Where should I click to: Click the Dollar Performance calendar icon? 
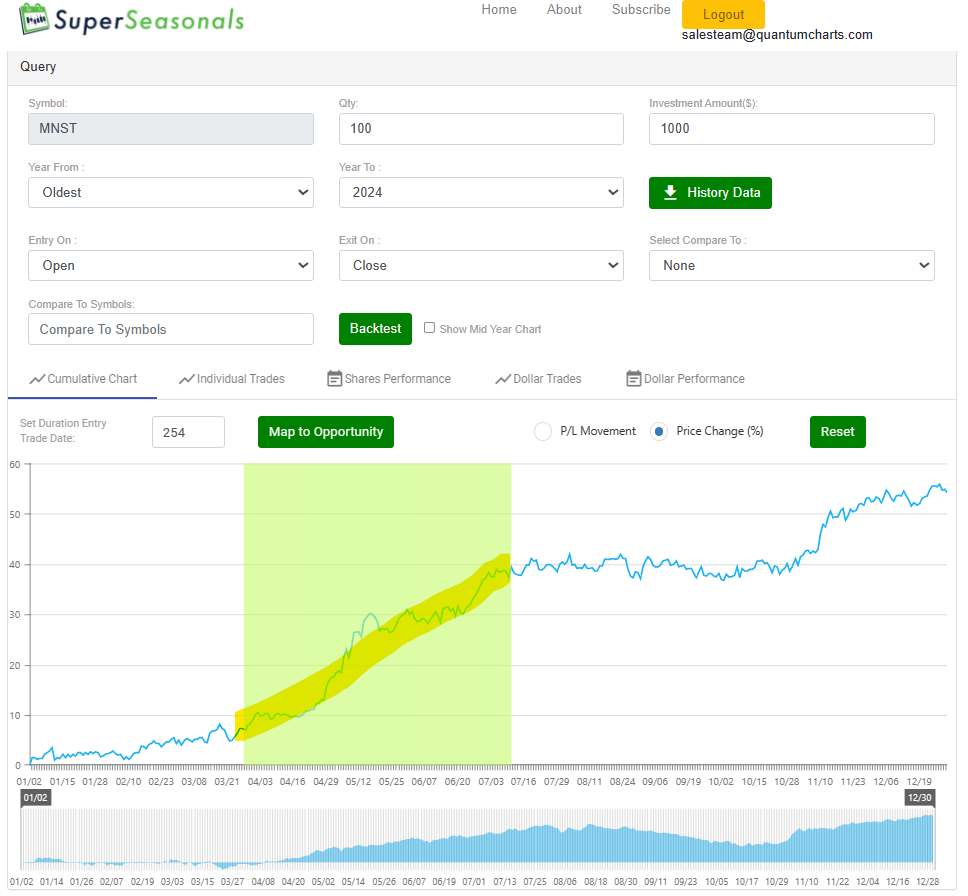coord(633,379)
